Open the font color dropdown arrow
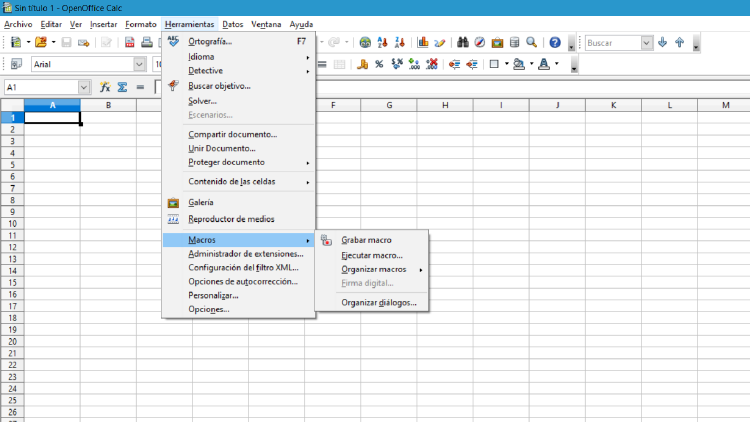Screen dimensions: 750x422 [x=557, y=64]
